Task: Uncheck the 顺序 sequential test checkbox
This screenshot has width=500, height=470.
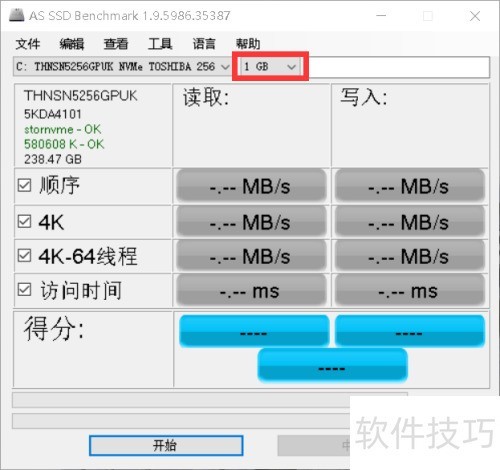Action: click(24, 185)
